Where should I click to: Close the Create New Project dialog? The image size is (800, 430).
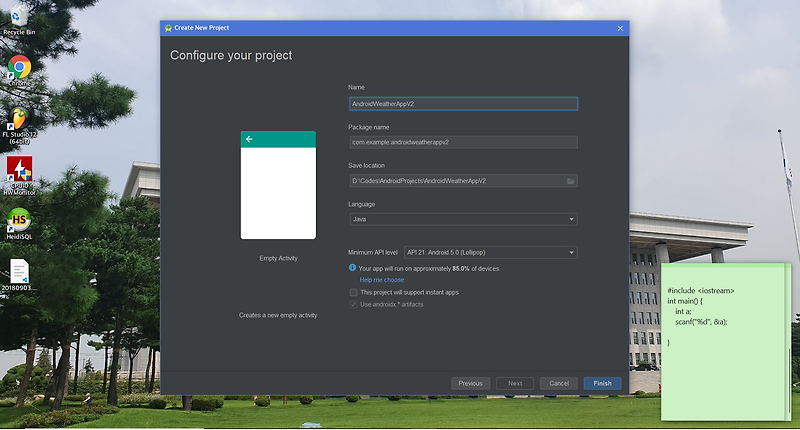point(620,29)
